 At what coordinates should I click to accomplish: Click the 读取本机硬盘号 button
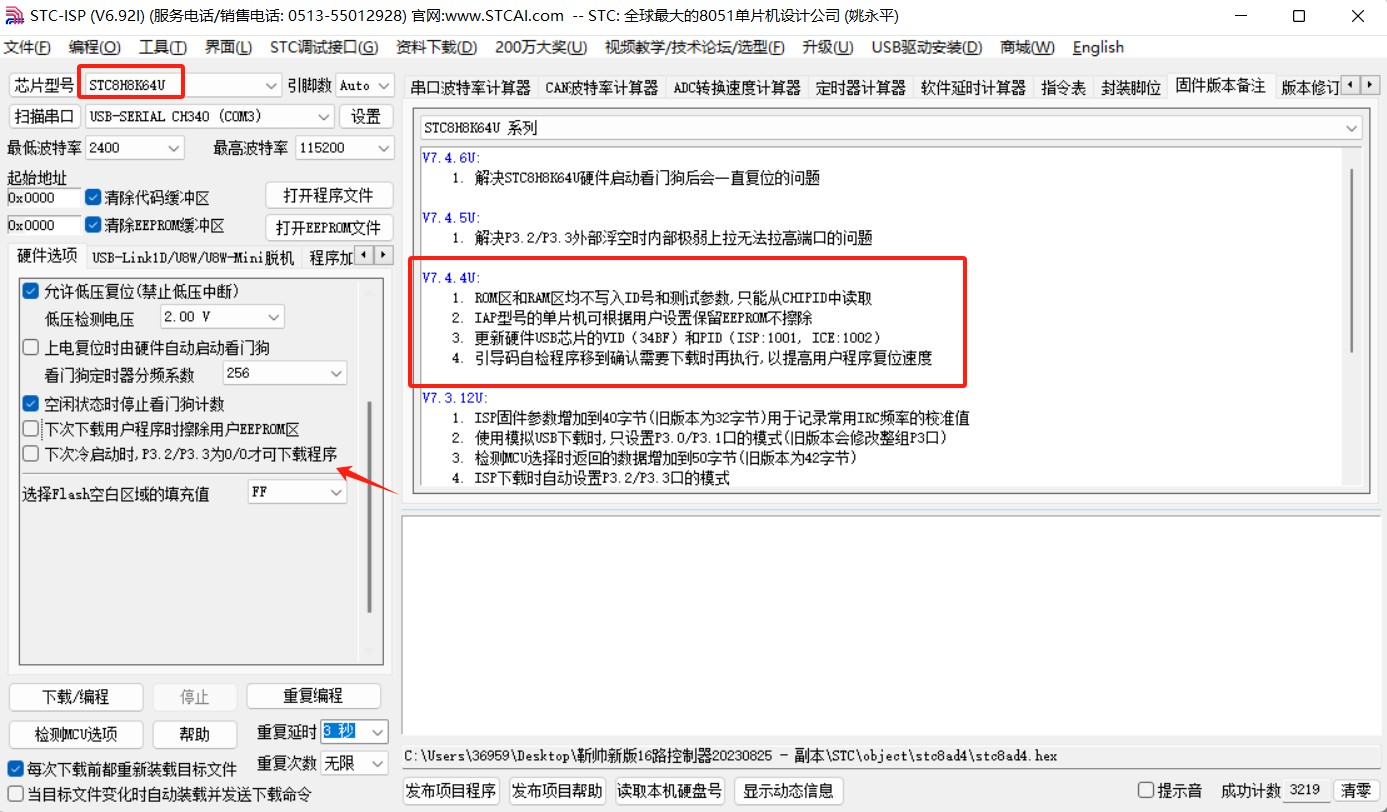[670, 790]
